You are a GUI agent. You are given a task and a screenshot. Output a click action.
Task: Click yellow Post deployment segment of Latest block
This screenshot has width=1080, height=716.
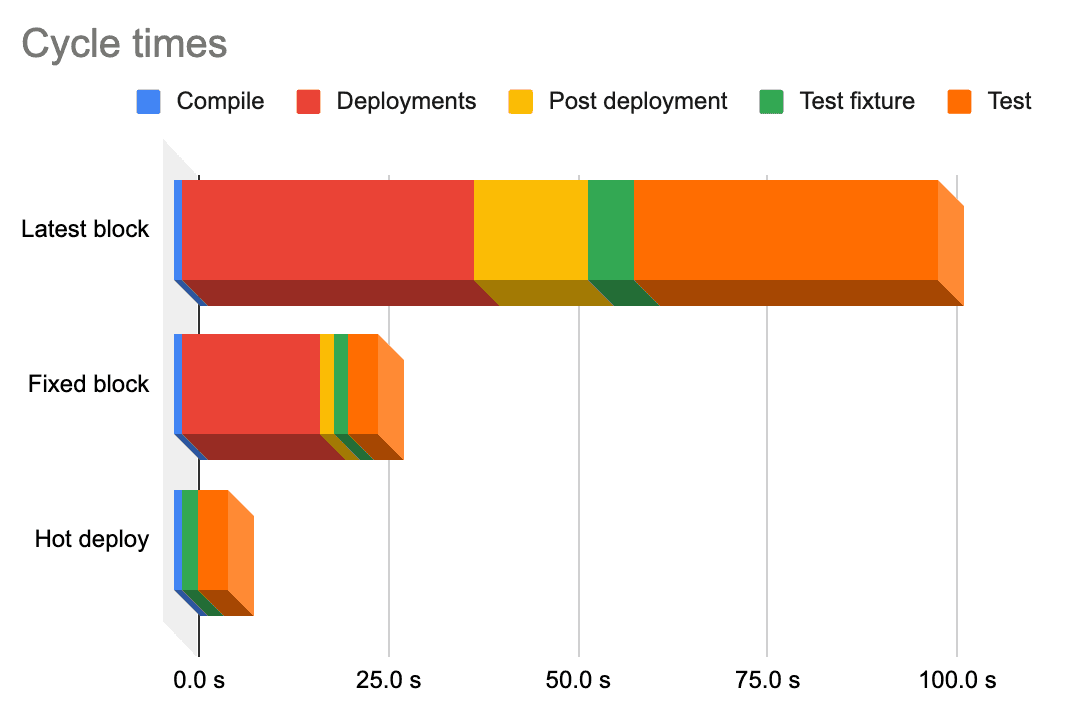(530, 230)
